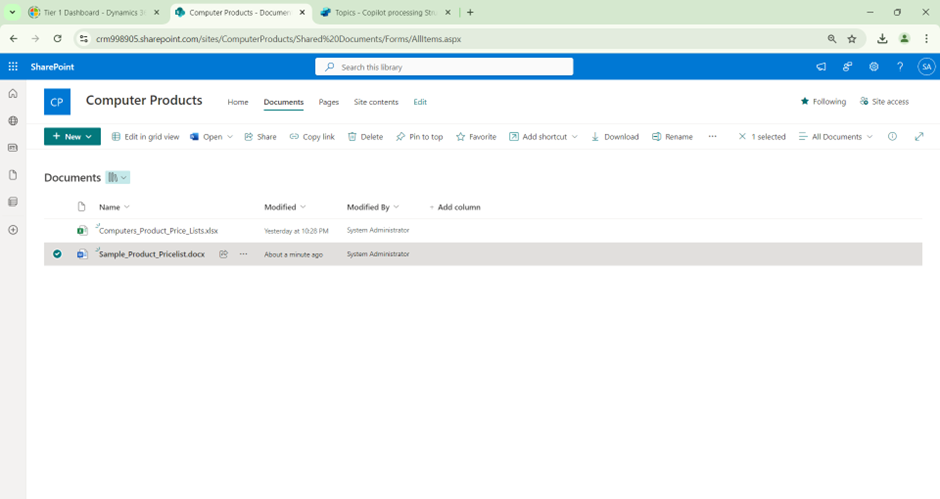Deselect the Sample_Product_Pricelist.docx row checkmark

point(57,254)
